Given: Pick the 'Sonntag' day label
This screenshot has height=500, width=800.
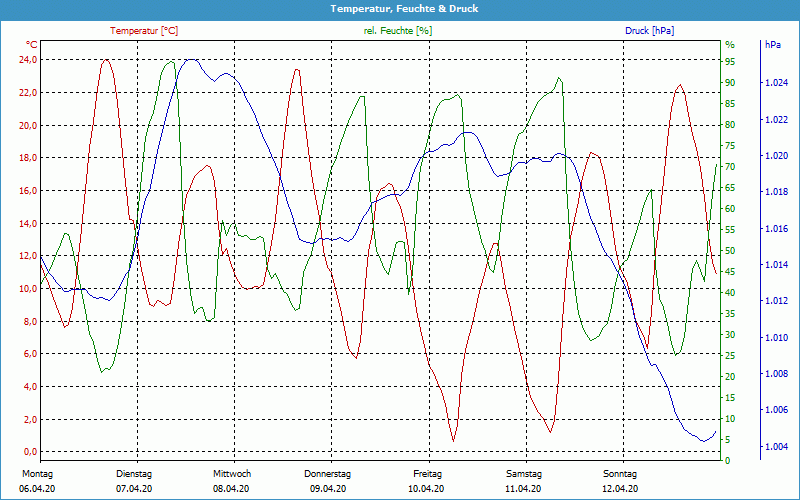Looking at the screenshot, I should pyautogui.click(x=620, y=474).
